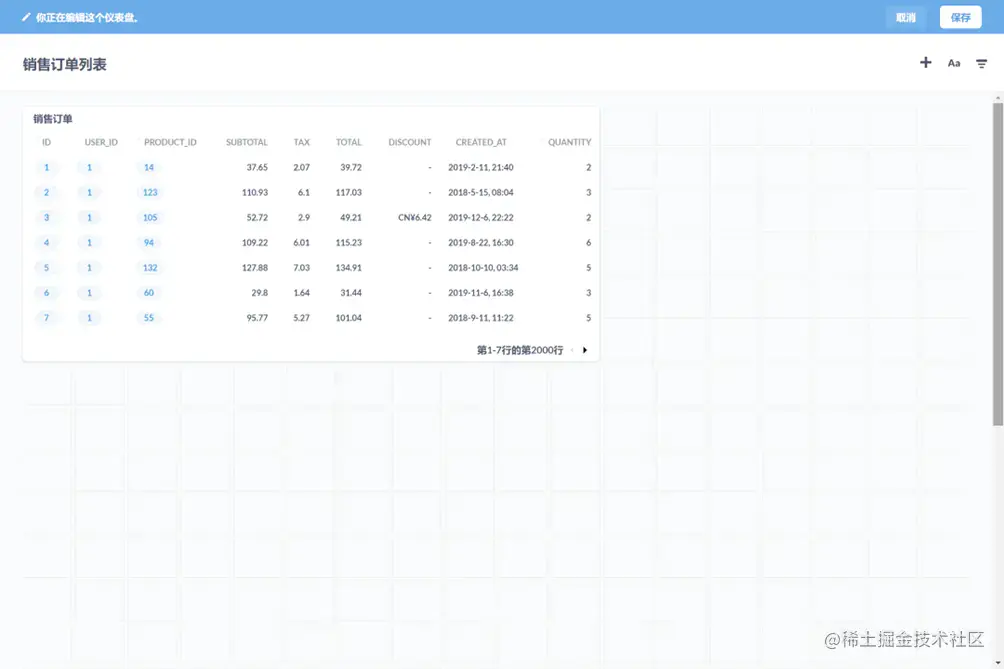
Task: Sort by the CREATED_AT column header
Action: pos(481,142)
